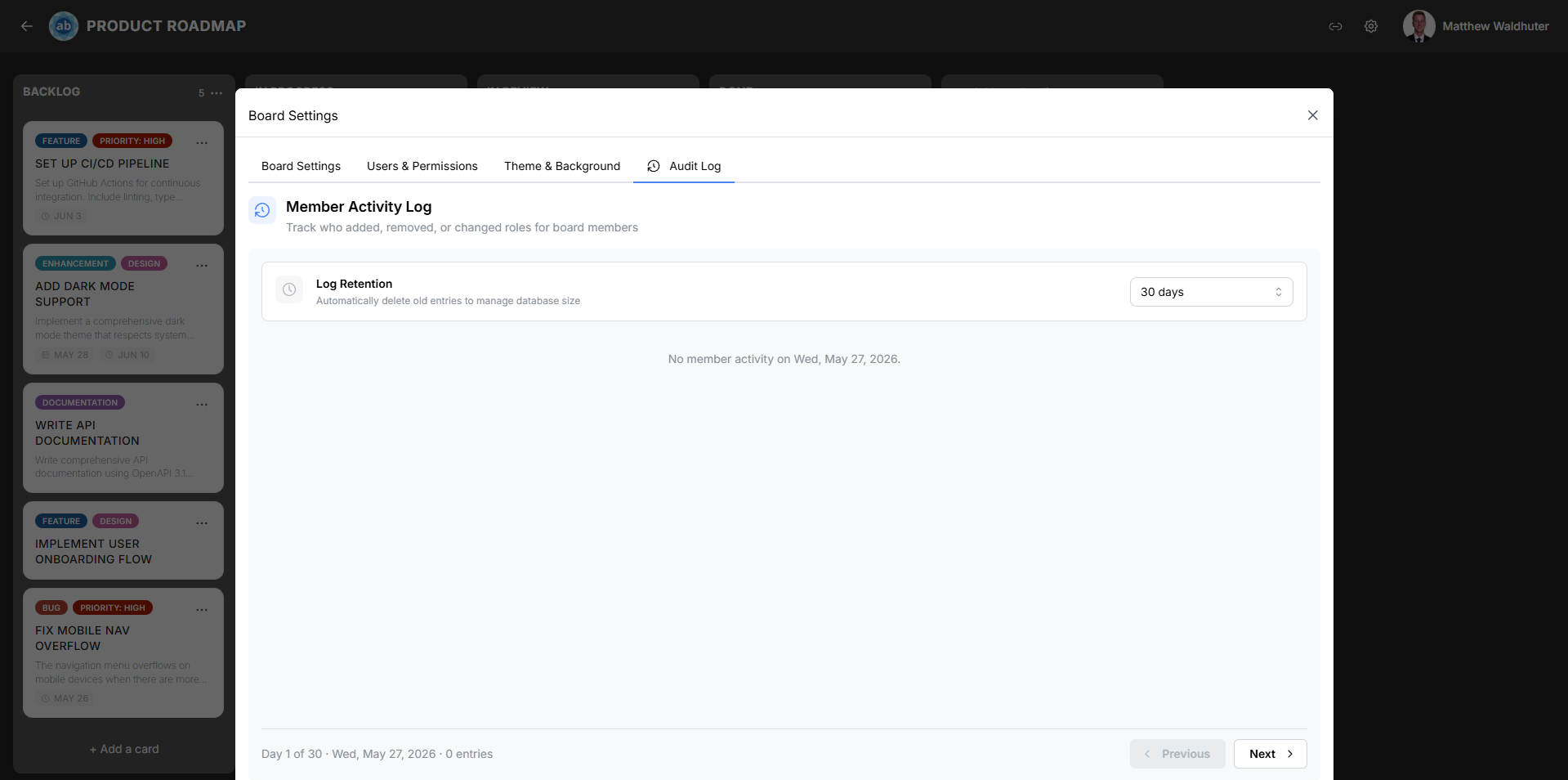Click the Feature label on CI/CD card
Screen dimensions: 1568x780
pos(61,141)
